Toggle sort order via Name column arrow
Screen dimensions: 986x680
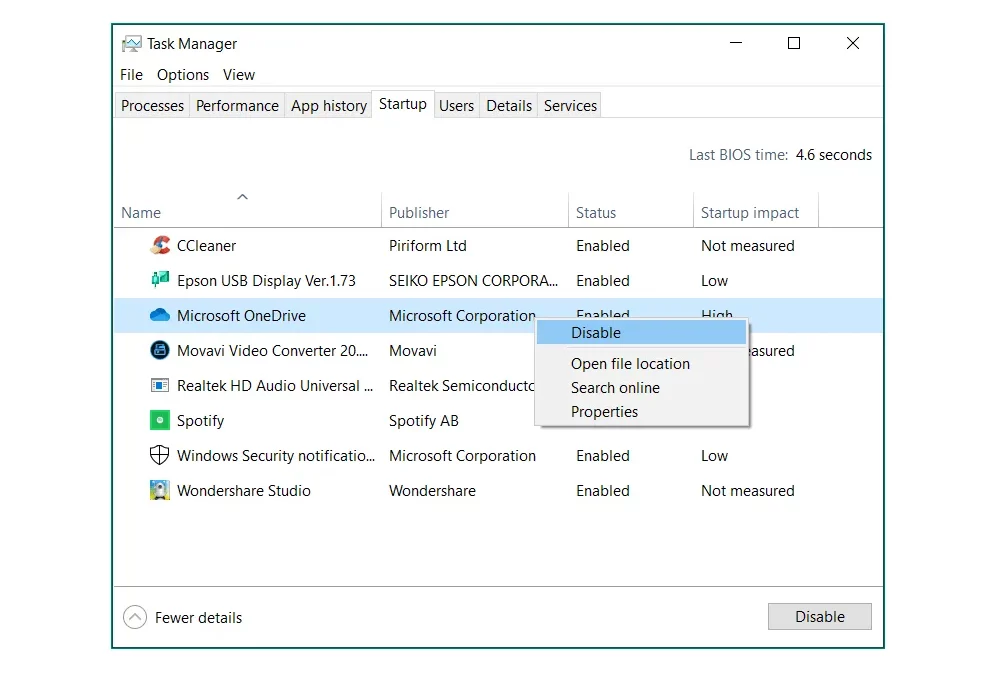coord(242,197)
